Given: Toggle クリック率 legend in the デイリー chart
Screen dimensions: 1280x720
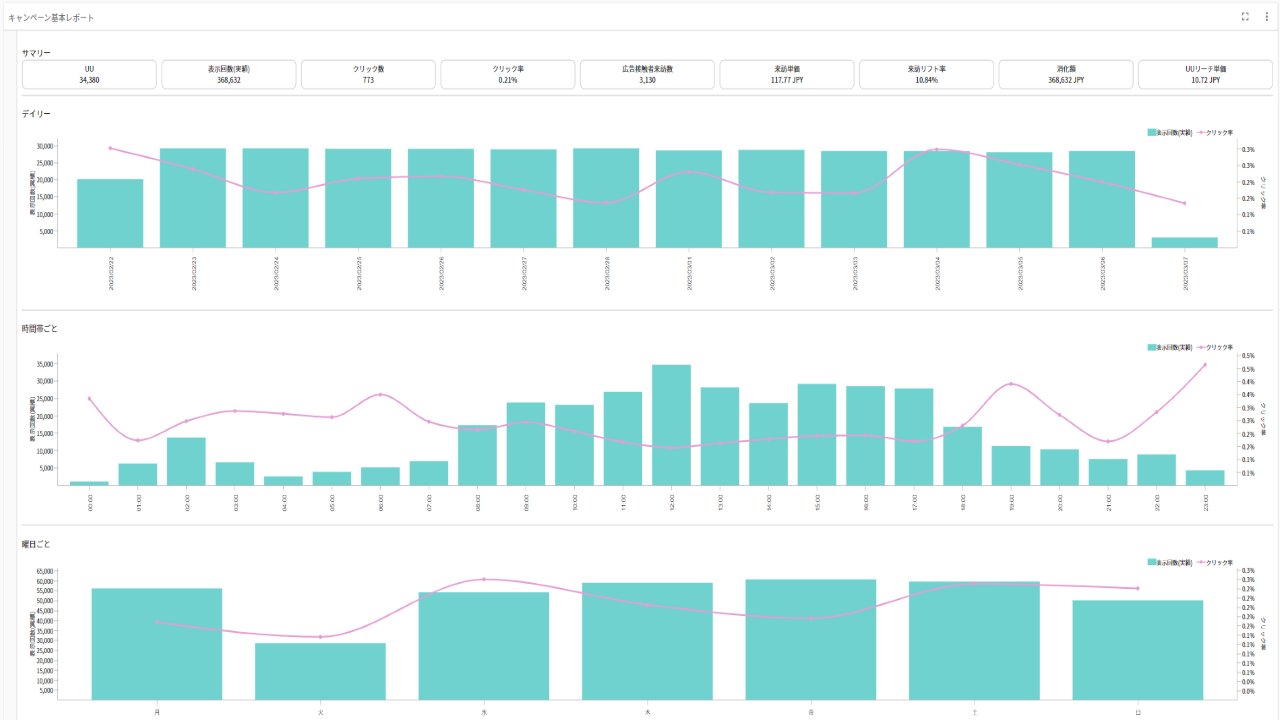Looking at the screenshot, I should click(1215, 132).
